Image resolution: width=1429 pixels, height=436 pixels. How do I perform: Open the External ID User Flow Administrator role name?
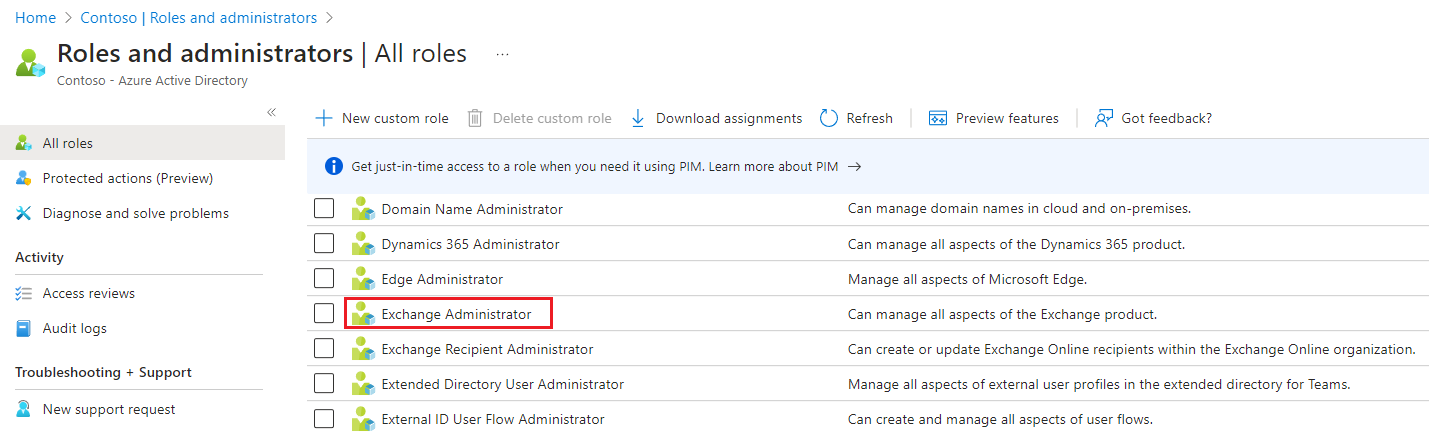coord(493,419)
